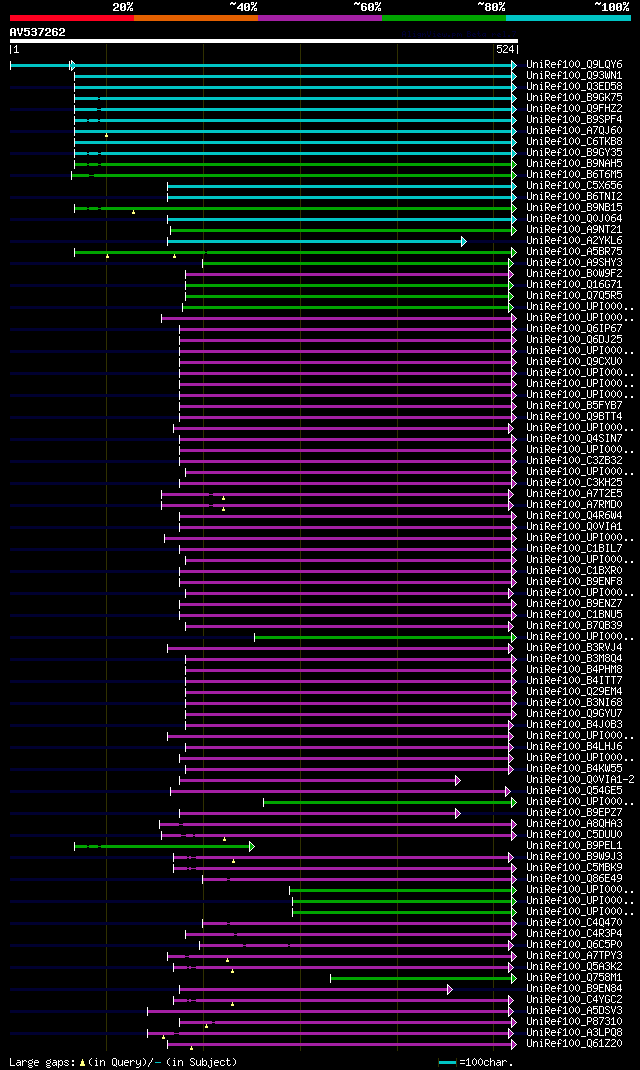This screenshot has width=640, height=1070.
Task: Click the short green bar for B9PEL1
Action: (x=162, y=846)
